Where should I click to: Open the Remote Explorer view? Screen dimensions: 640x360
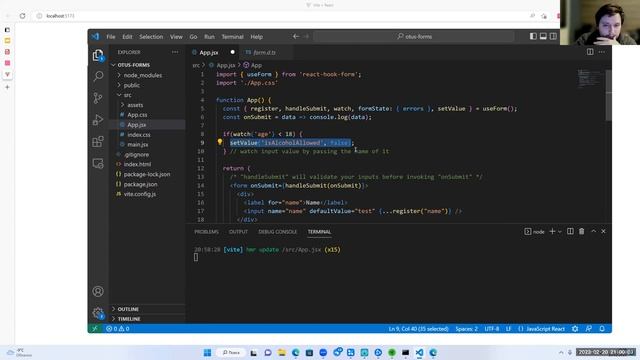click(98, 164)
